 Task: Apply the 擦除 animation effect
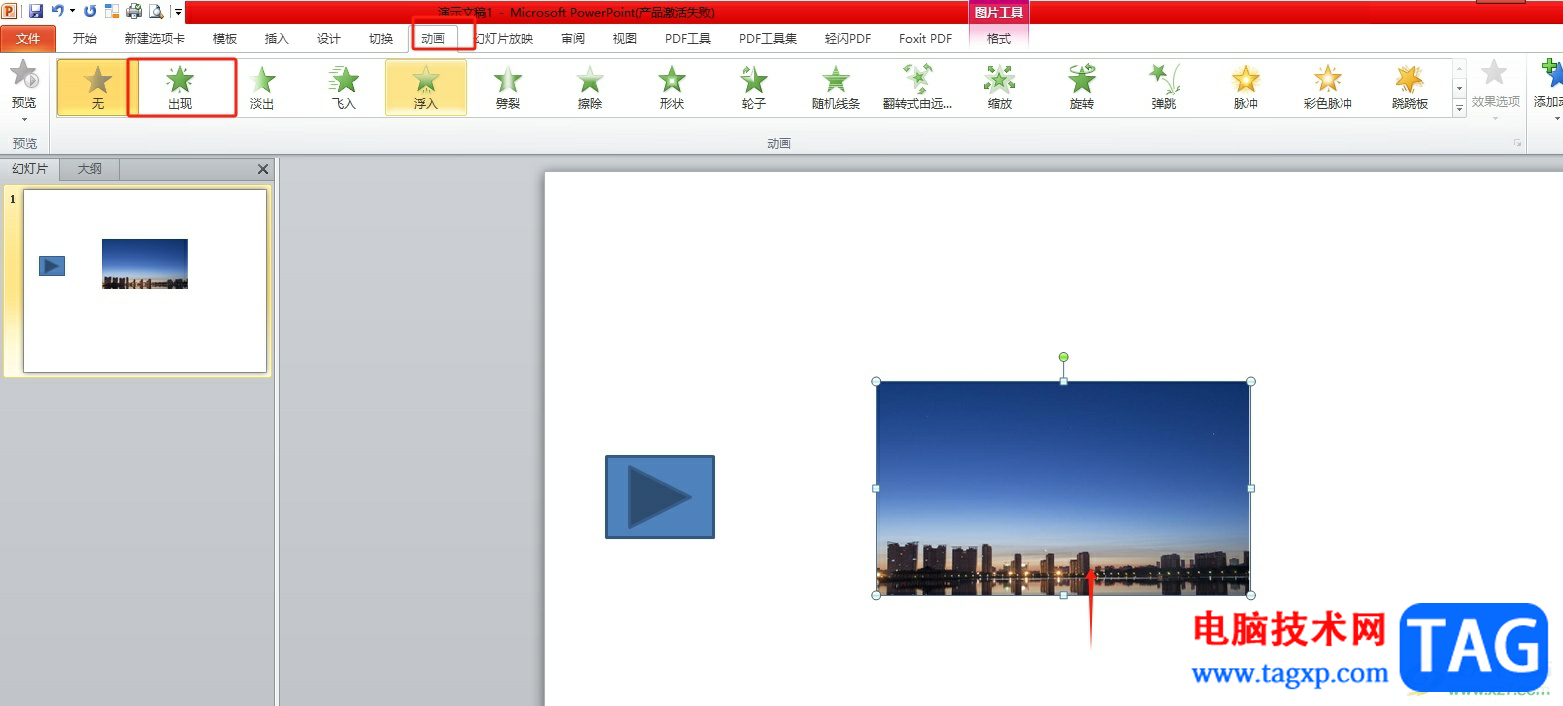pyautogui.click(x=590, y=87)
